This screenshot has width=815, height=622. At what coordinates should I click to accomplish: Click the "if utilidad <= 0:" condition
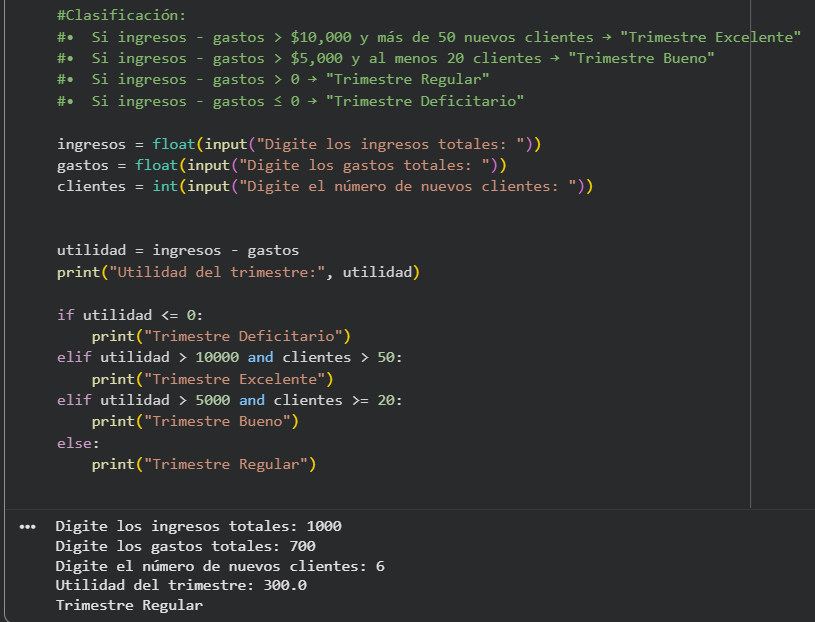click(130, 315)
